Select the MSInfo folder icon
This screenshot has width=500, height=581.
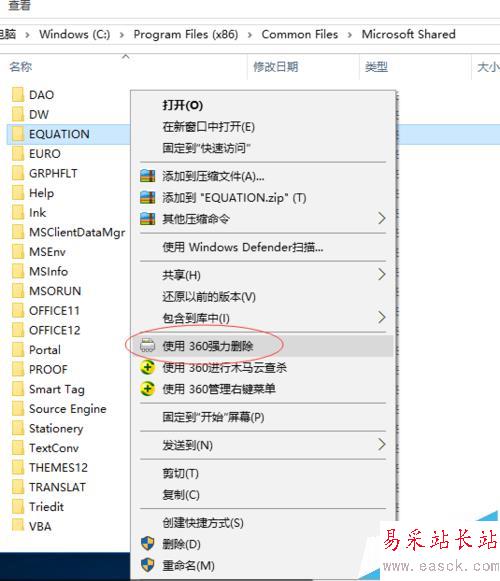click(x=18, y=272)
